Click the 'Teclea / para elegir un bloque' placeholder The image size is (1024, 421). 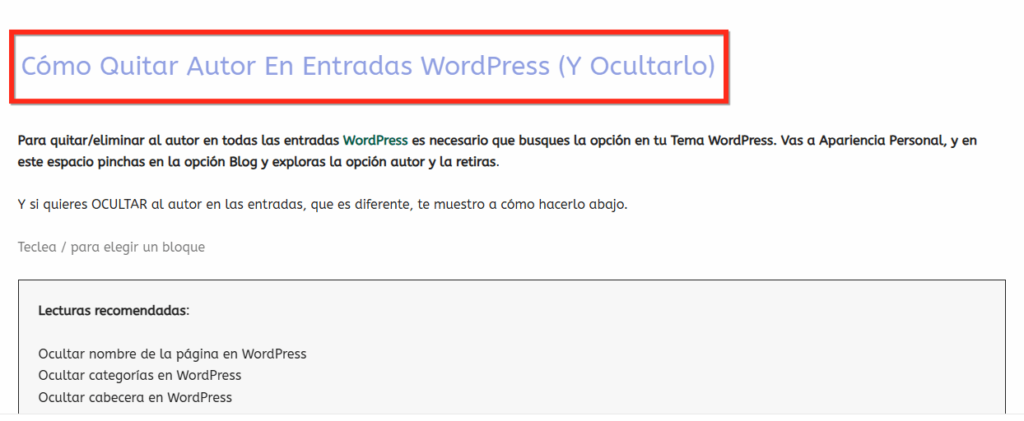pyautogui.click(x=111, y=247)
